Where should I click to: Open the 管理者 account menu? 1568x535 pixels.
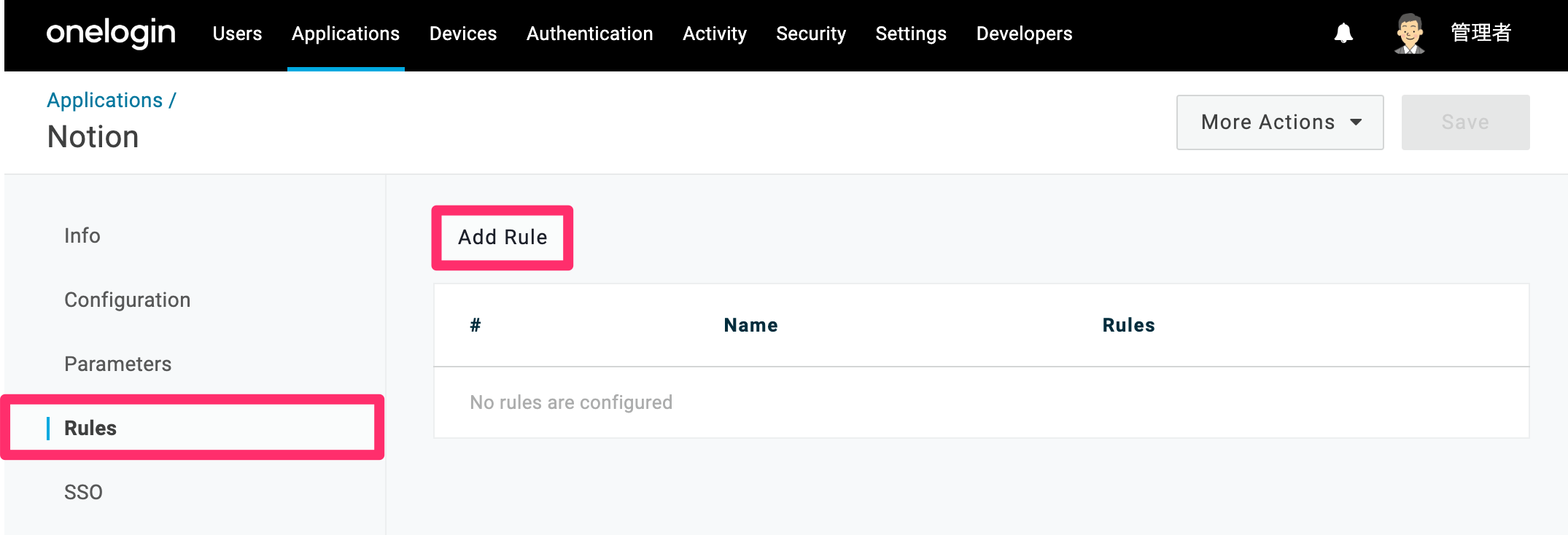[1480, 34]
